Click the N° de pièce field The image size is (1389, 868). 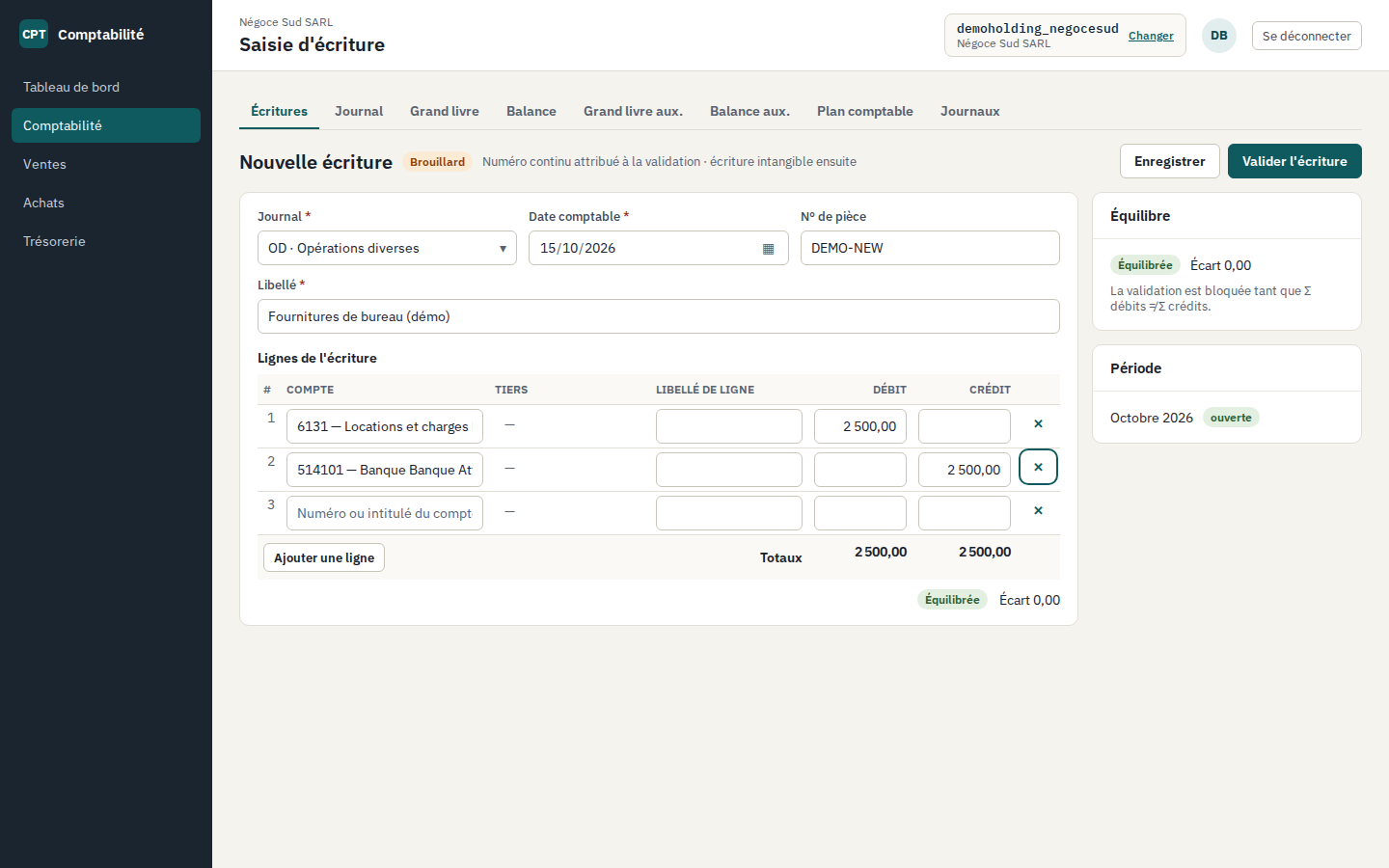[930, 248]
